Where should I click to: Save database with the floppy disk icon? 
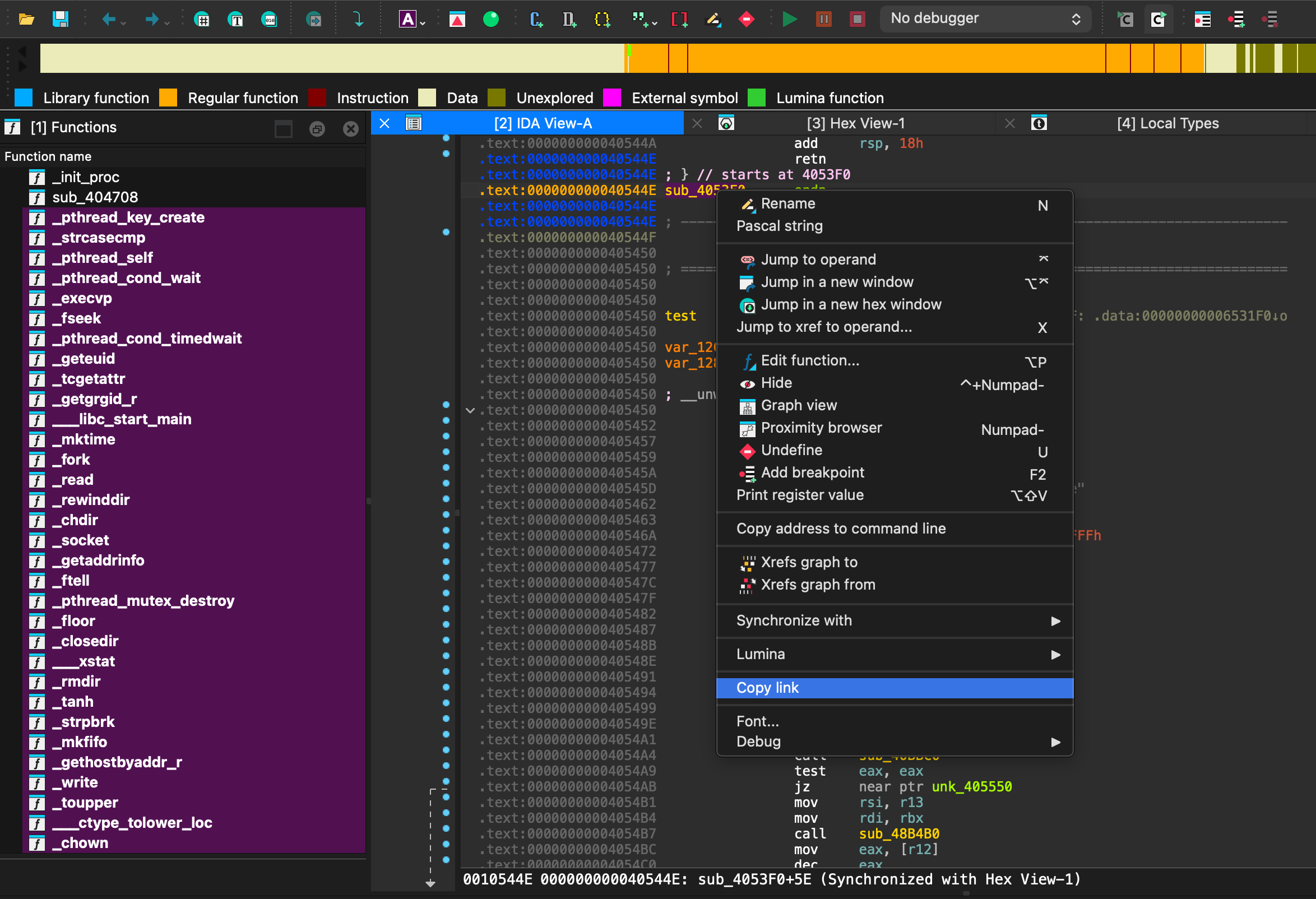point(61,19)
